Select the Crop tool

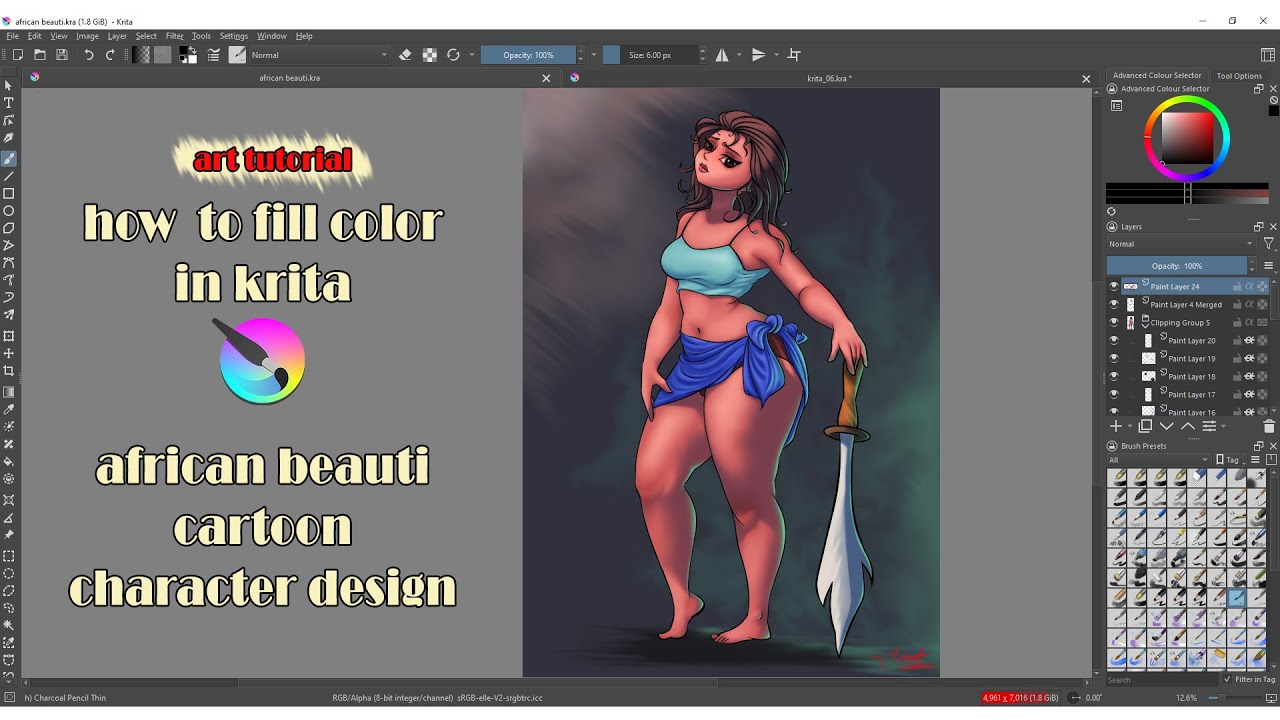[x=9, y=371]
